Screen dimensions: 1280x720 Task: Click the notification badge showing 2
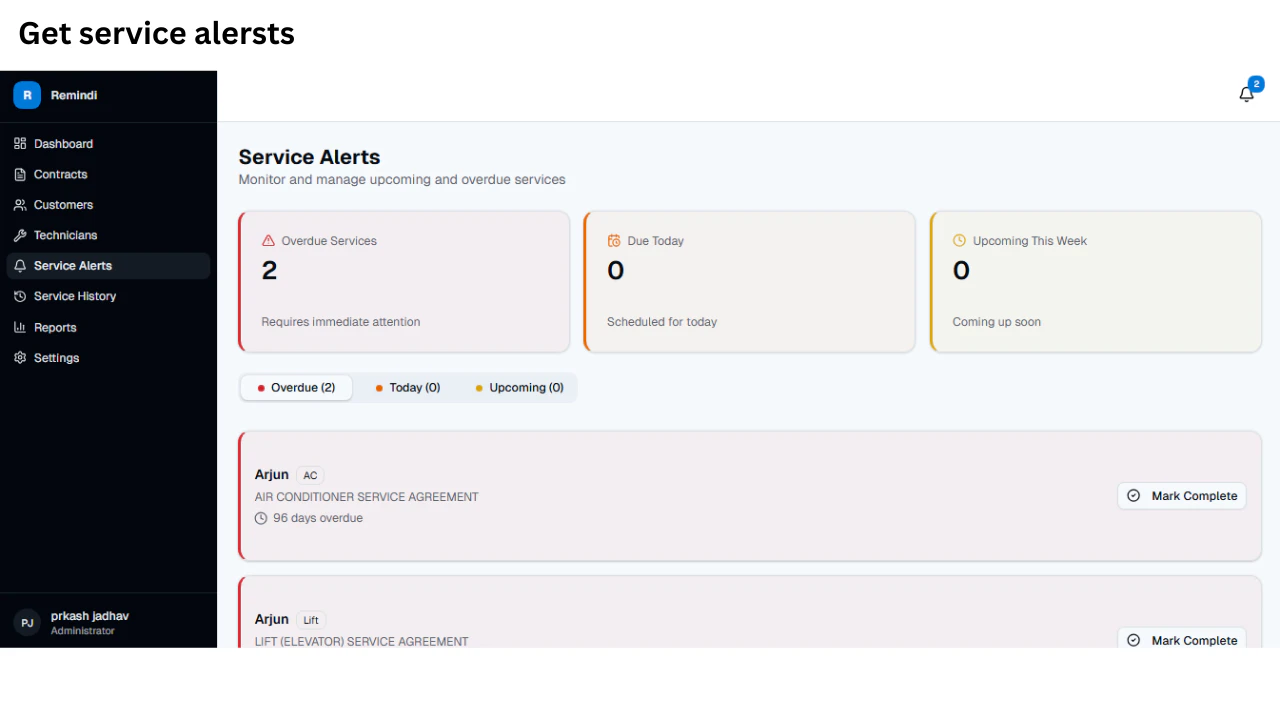click(x=1256, y=84)
